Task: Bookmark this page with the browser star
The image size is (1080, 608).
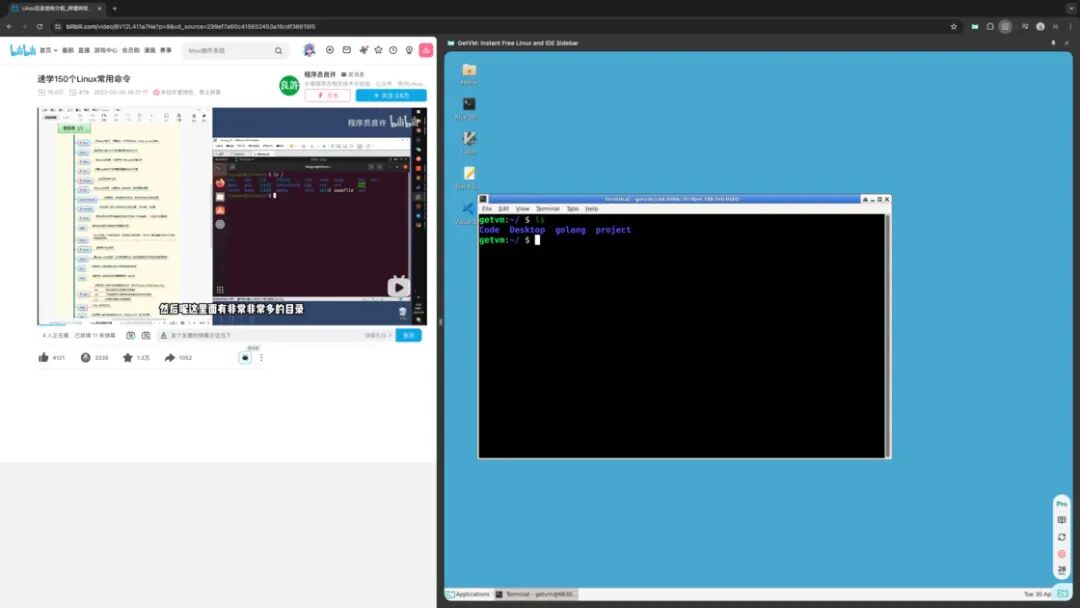Action: (954, 27)
